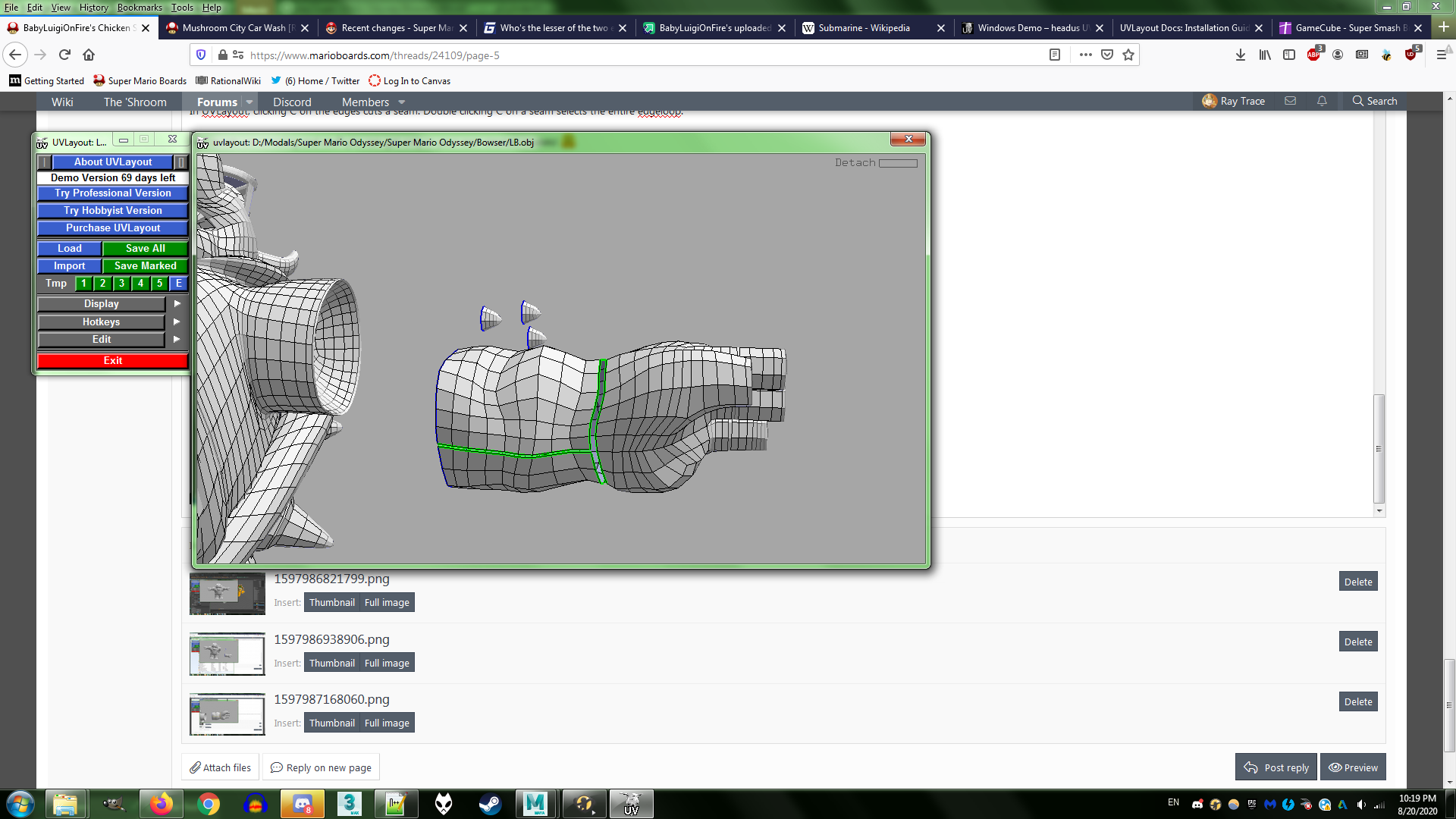Open the Adblock Plus extension icon
This screenshot has width=1456, height=819.
click(1313, 55)
